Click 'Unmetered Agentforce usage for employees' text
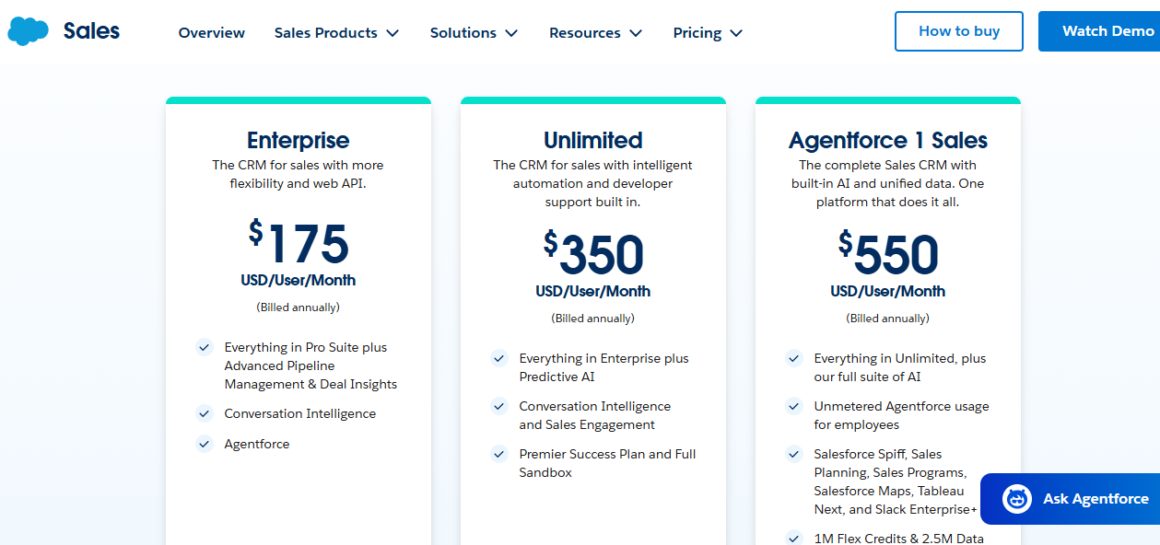1160x545 pixels. point(901,416)
